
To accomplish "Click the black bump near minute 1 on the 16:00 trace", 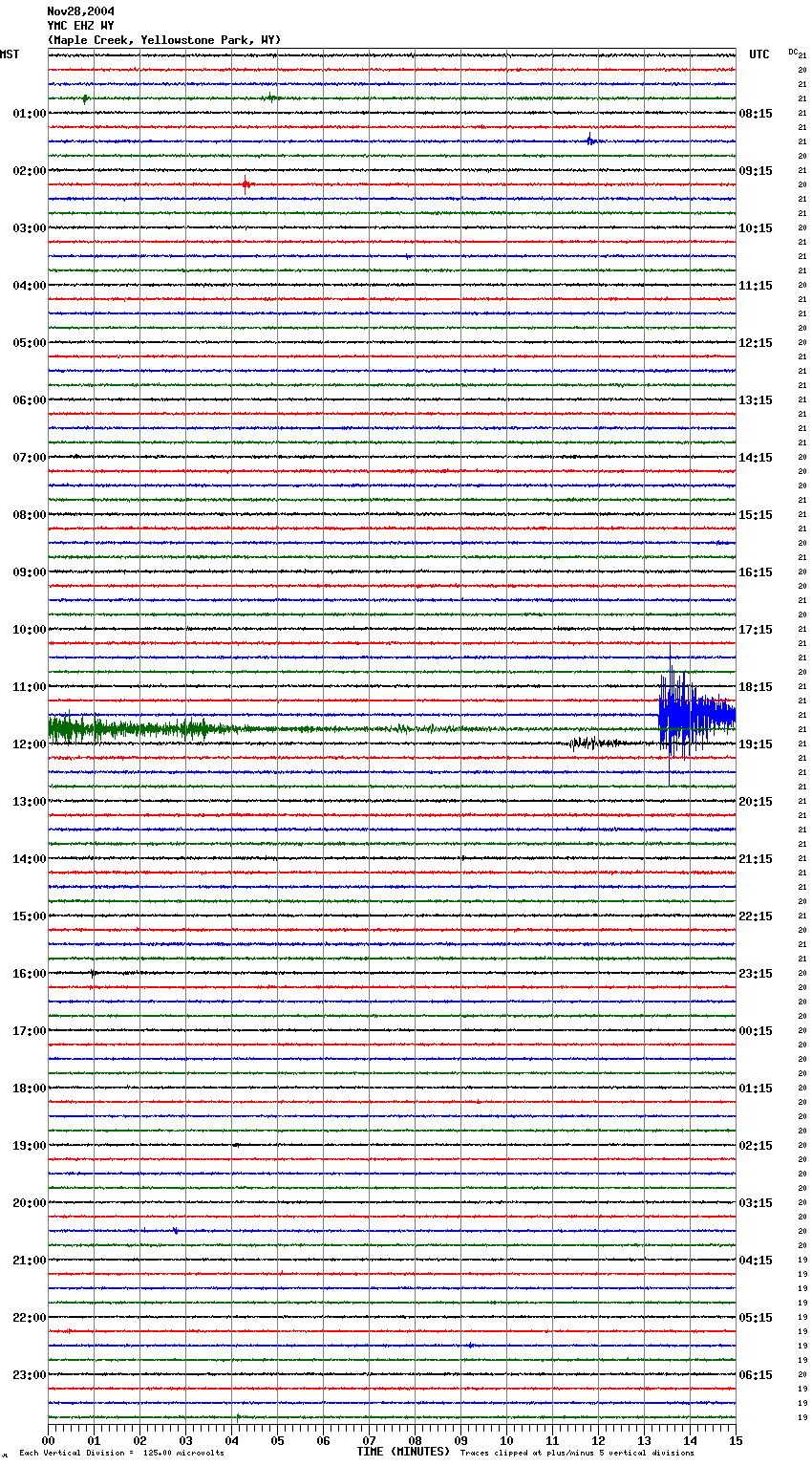I will click(93, 973).
